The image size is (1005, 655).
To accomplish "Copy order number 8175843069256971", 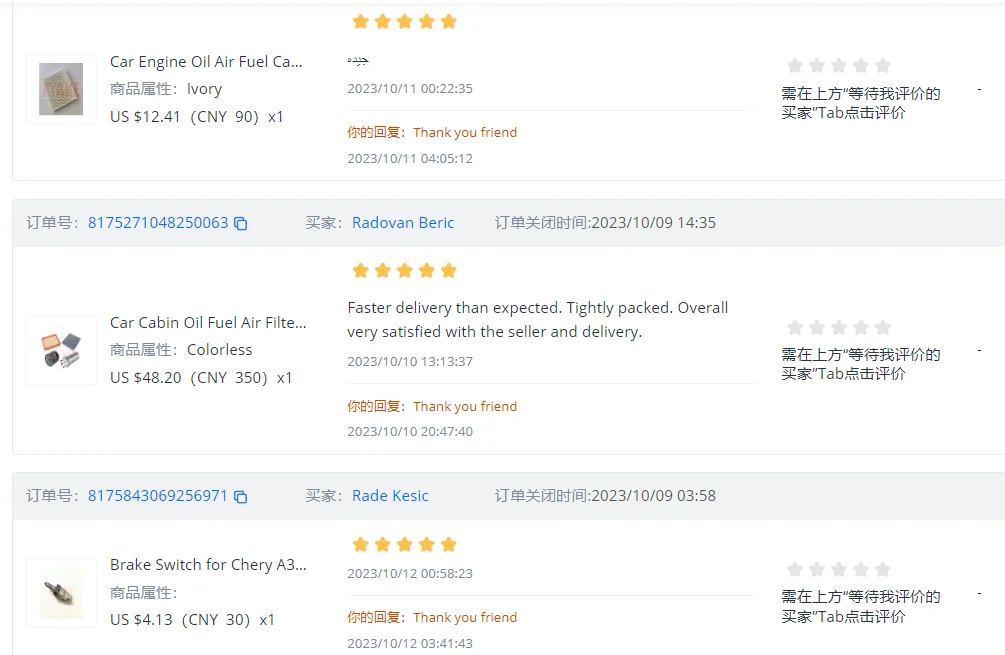I will coord(241,497).
